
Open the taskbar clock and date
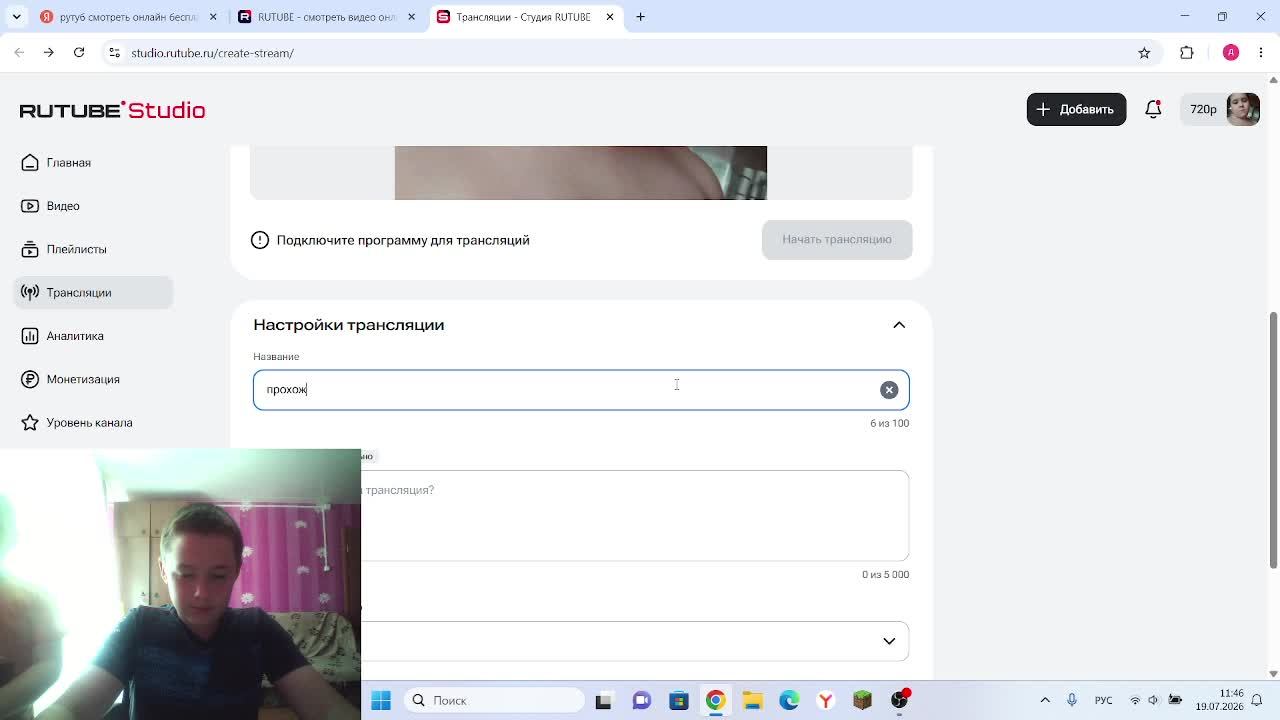[x=1219, y=700]
